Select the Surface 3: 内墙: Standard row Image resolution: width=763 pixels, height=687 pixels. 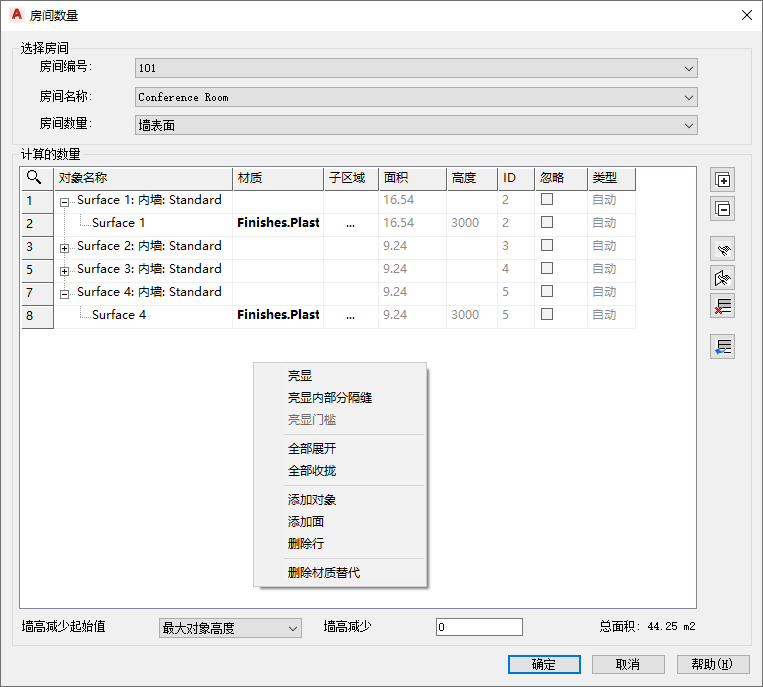coord(149,269)
